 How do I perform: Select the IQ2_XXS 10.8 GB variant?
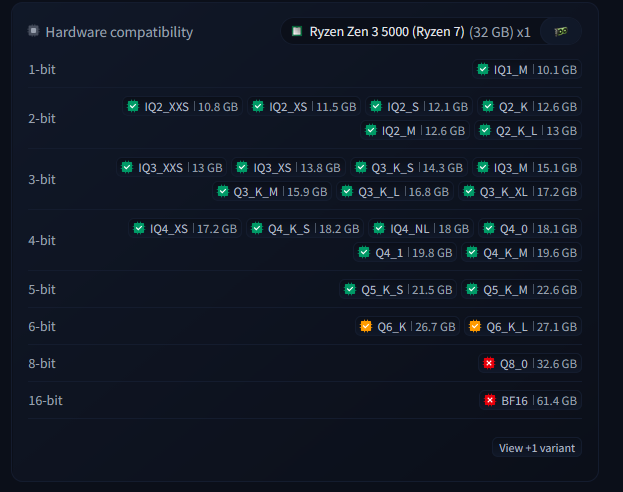coord(182,107)
